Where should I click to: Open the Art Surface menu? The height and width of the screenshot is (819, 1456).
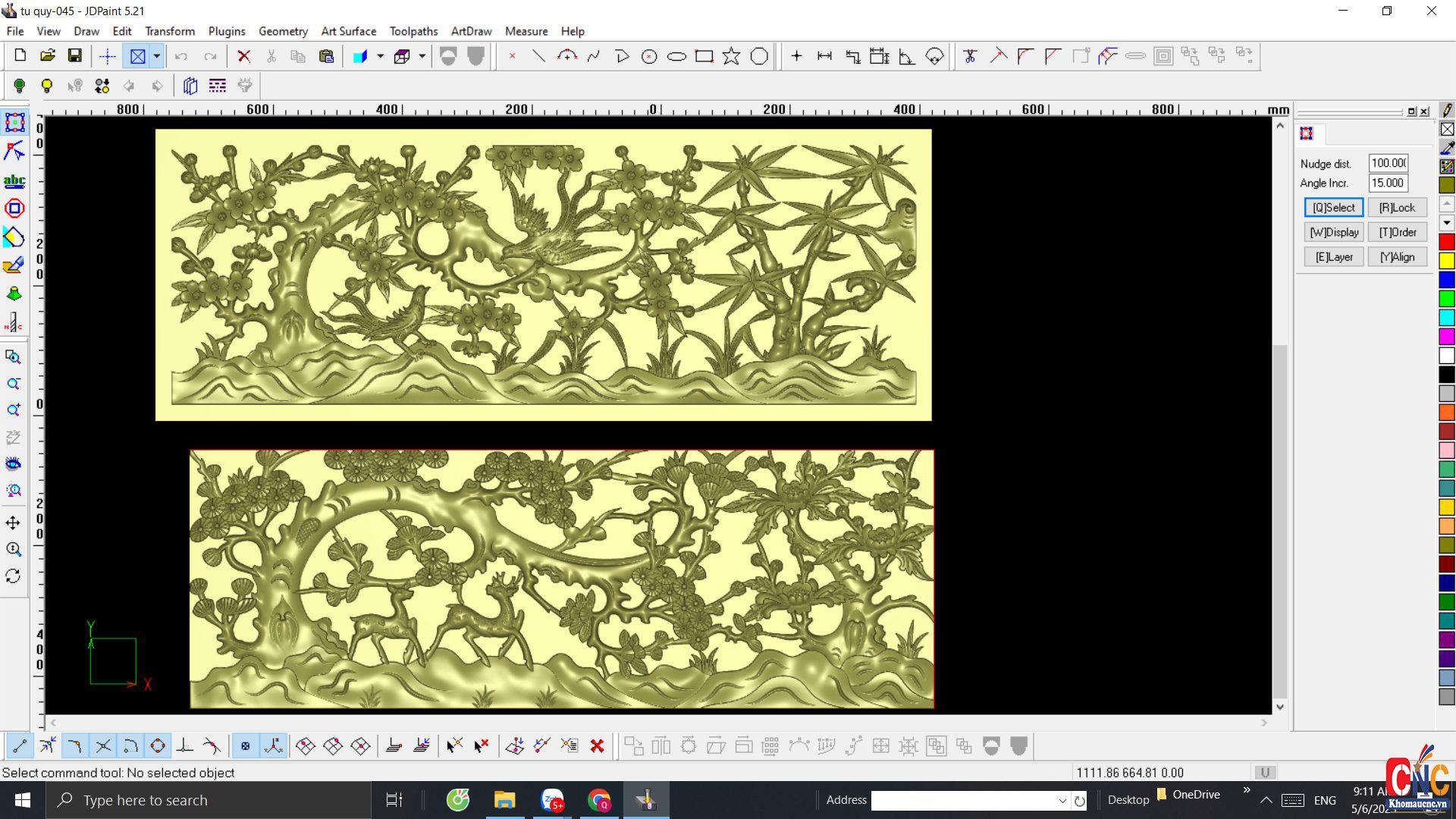point(348,31)
